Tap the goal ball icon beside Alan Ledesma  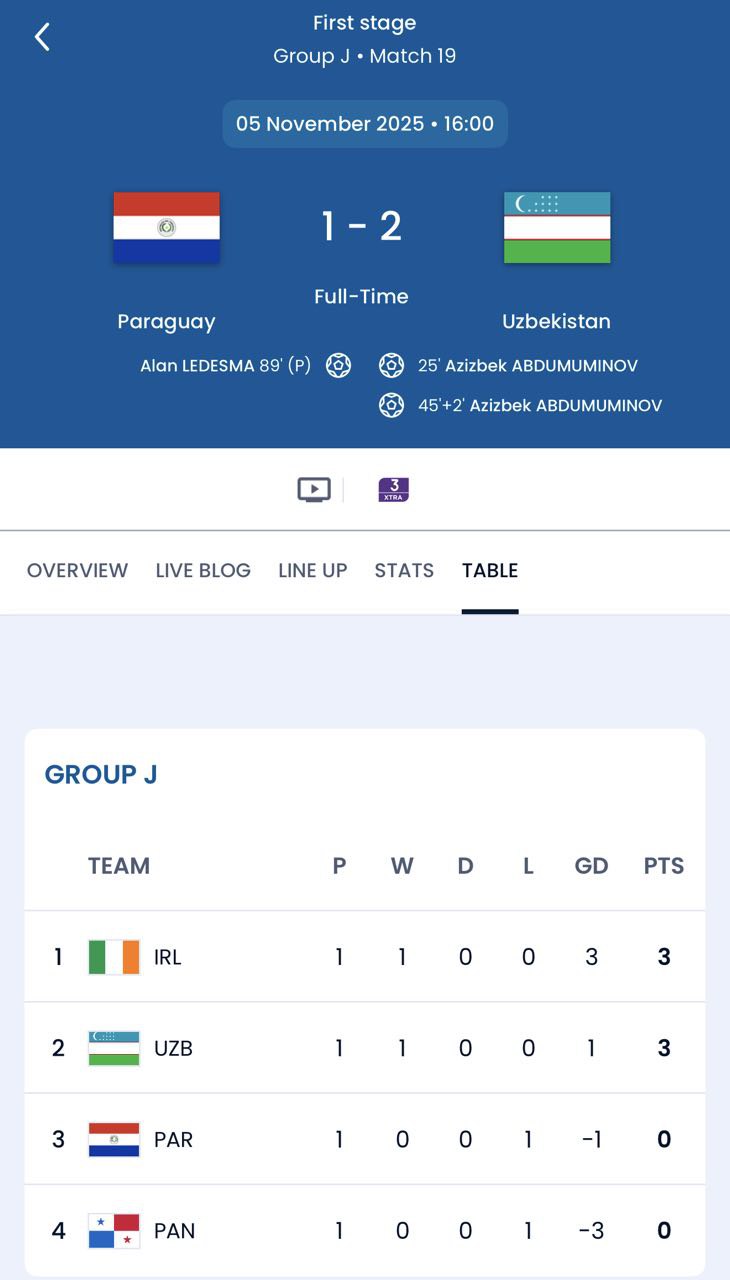tap(339, 366)
